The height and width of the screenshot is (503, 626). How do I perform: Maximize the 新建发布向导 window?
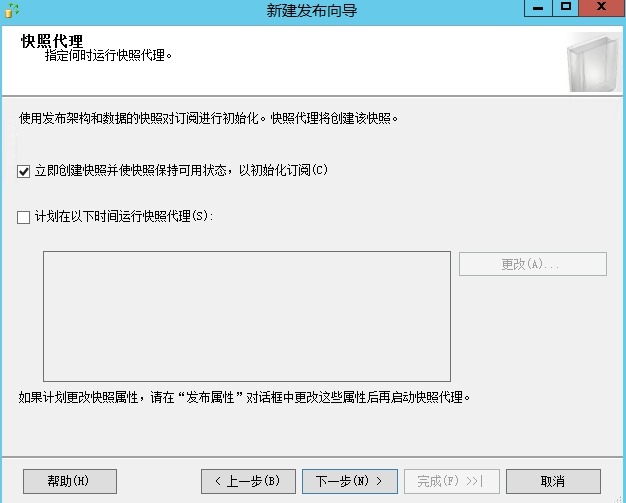point(566,8)
